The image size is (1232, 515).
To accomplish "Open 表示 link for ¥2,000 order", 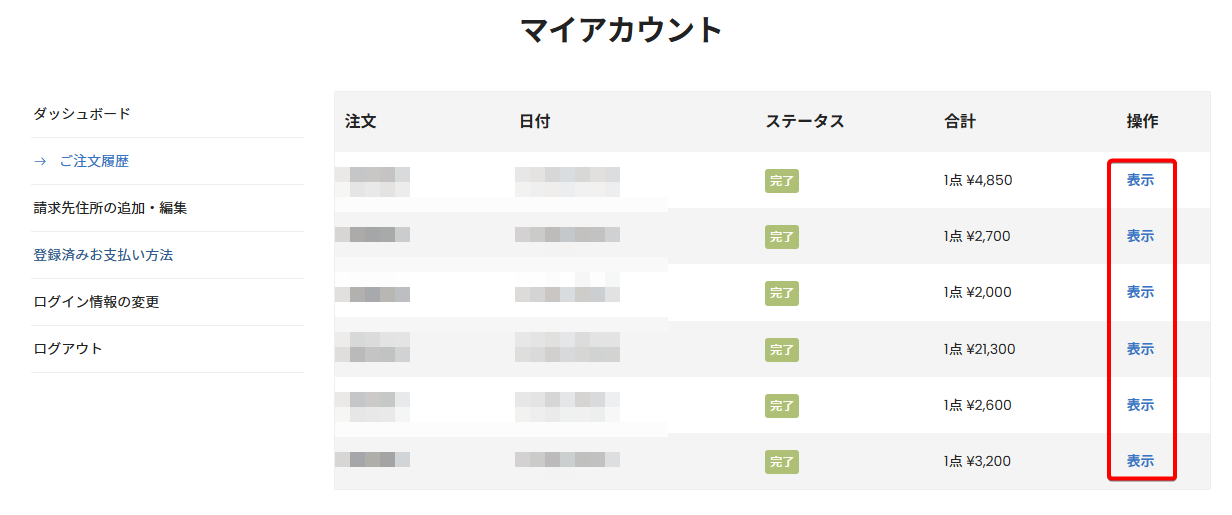I will coord(1140,292).
